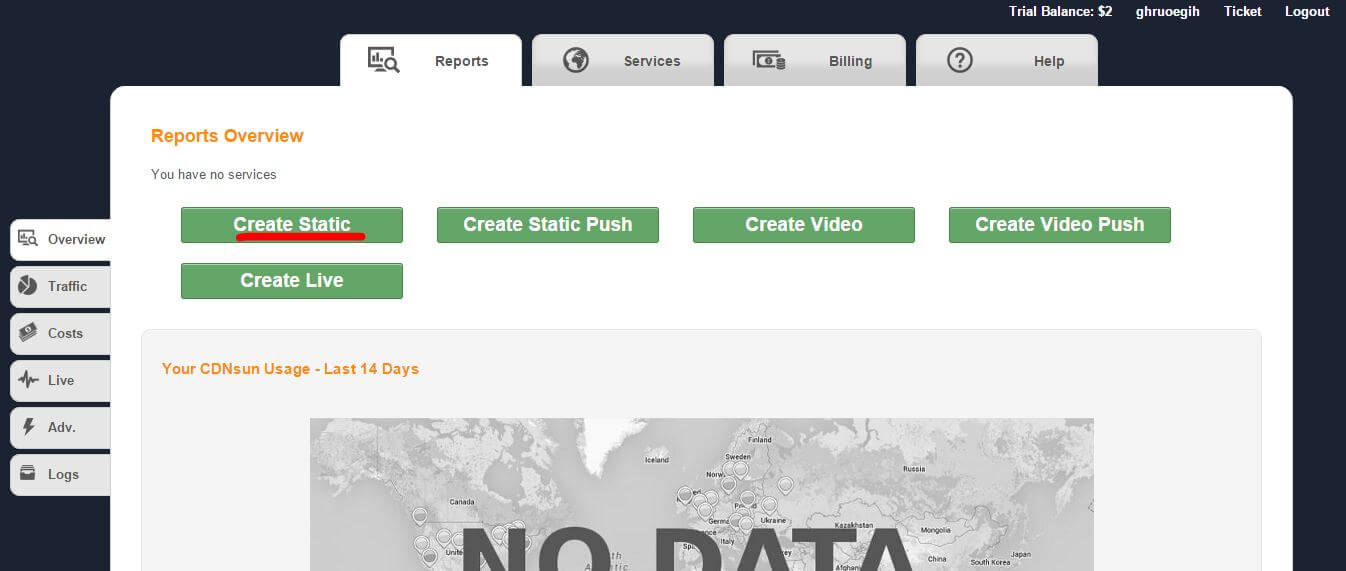Go to the Billing tab
The image size is (1346, 571).
pos(815,60)
